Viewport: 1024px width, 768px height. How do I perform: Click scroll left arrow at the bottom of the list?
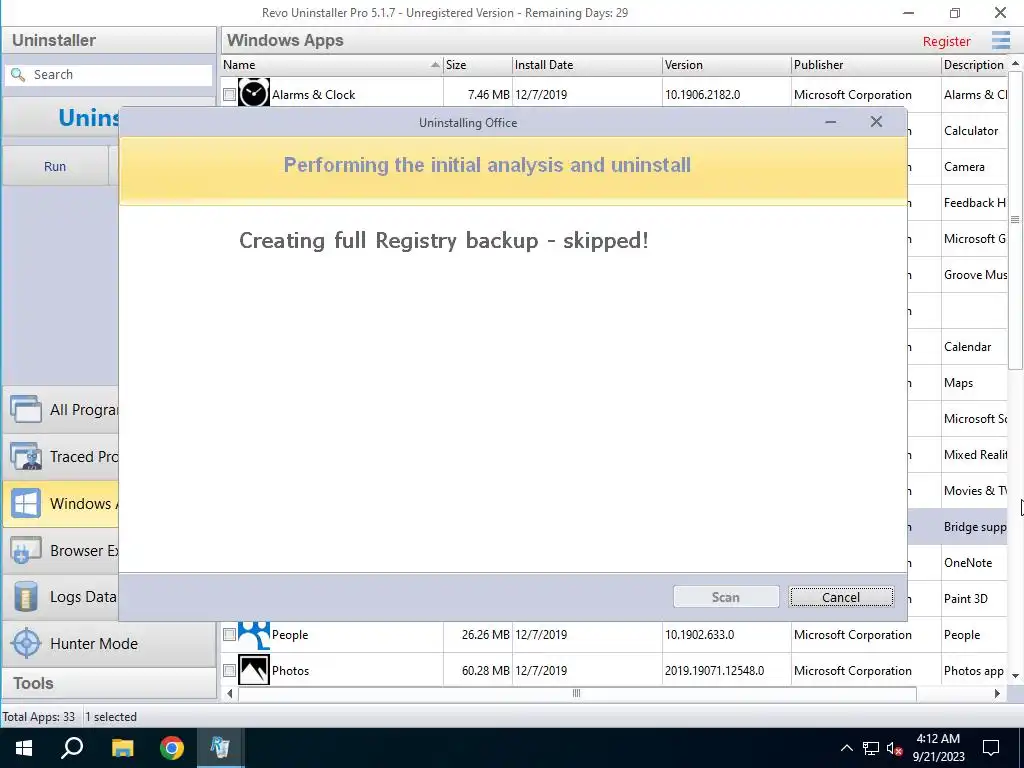click(x=229, y=693)
